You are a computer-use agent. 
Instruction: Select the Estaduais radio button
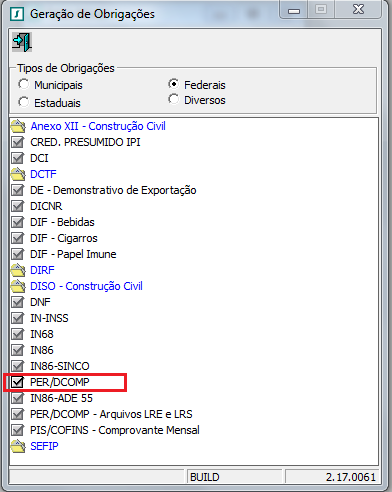point(24,102)
